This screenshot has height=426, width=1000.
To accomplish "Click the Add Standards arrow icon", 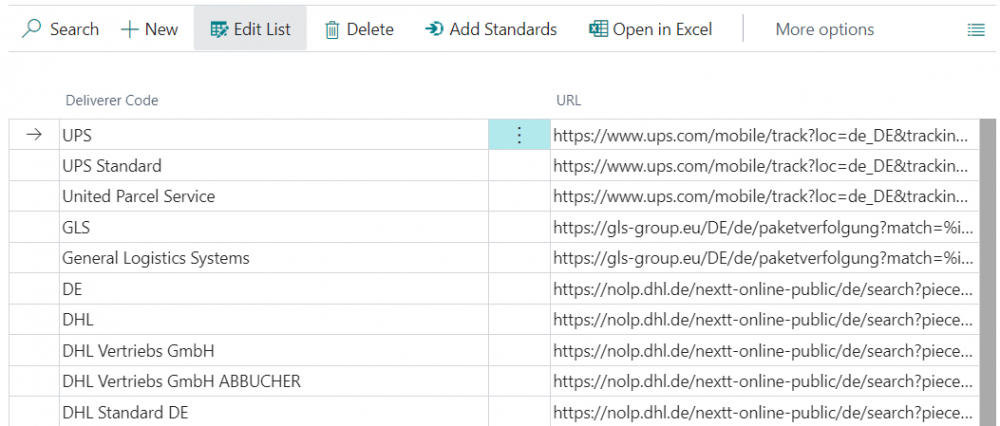I will point(434,29).
